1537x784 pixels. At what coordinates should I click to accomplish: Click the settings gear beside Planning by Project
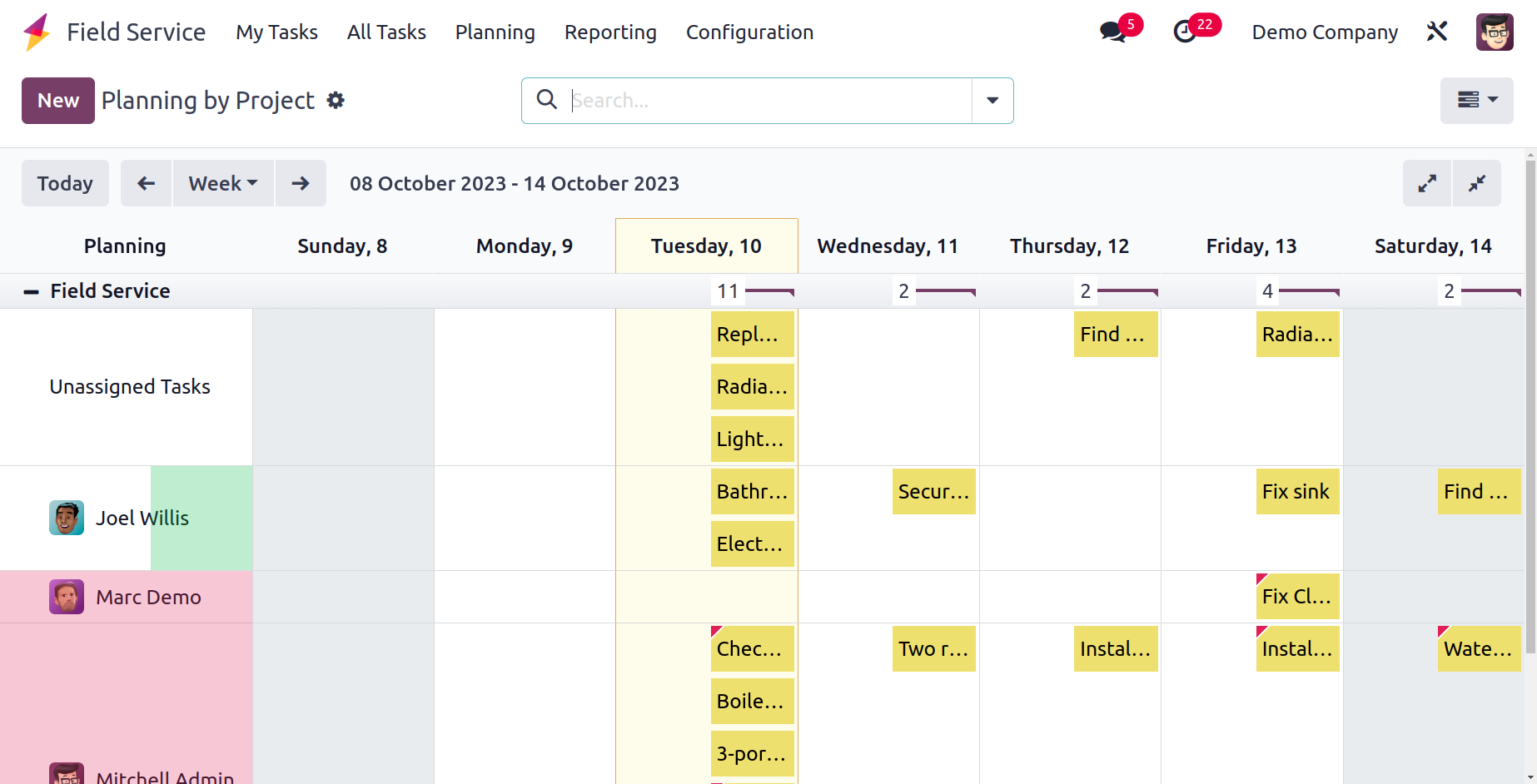click(336, 101)
